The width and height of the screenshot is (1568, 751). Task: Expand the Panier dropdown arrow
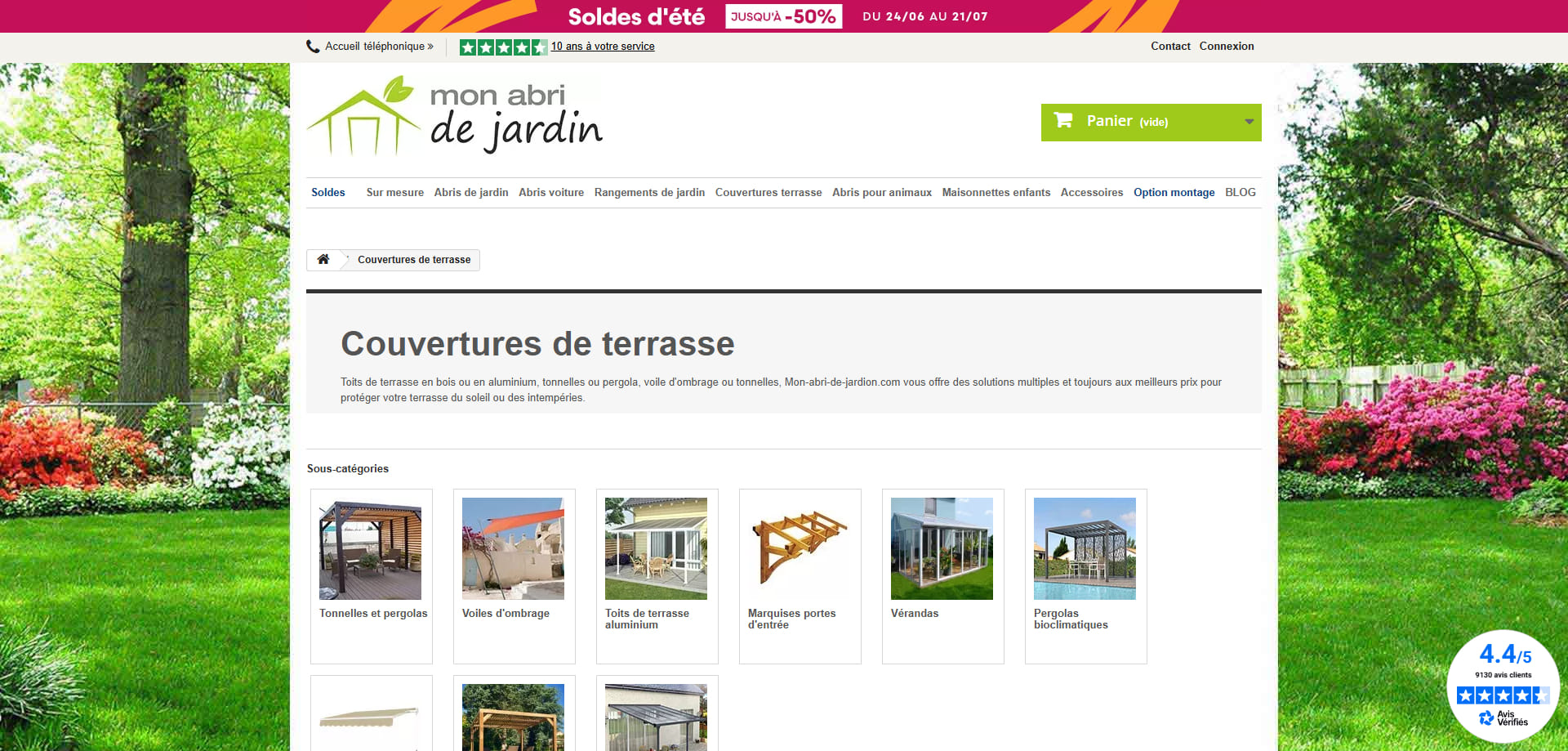click(1249, 122)
